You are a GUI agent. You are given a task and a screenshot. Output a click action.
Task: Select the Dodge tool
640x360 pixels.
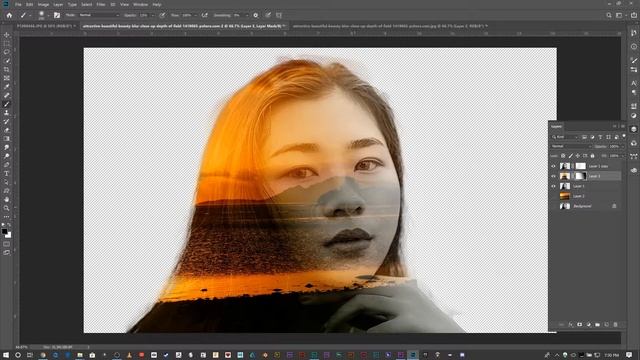coord(7,156)
